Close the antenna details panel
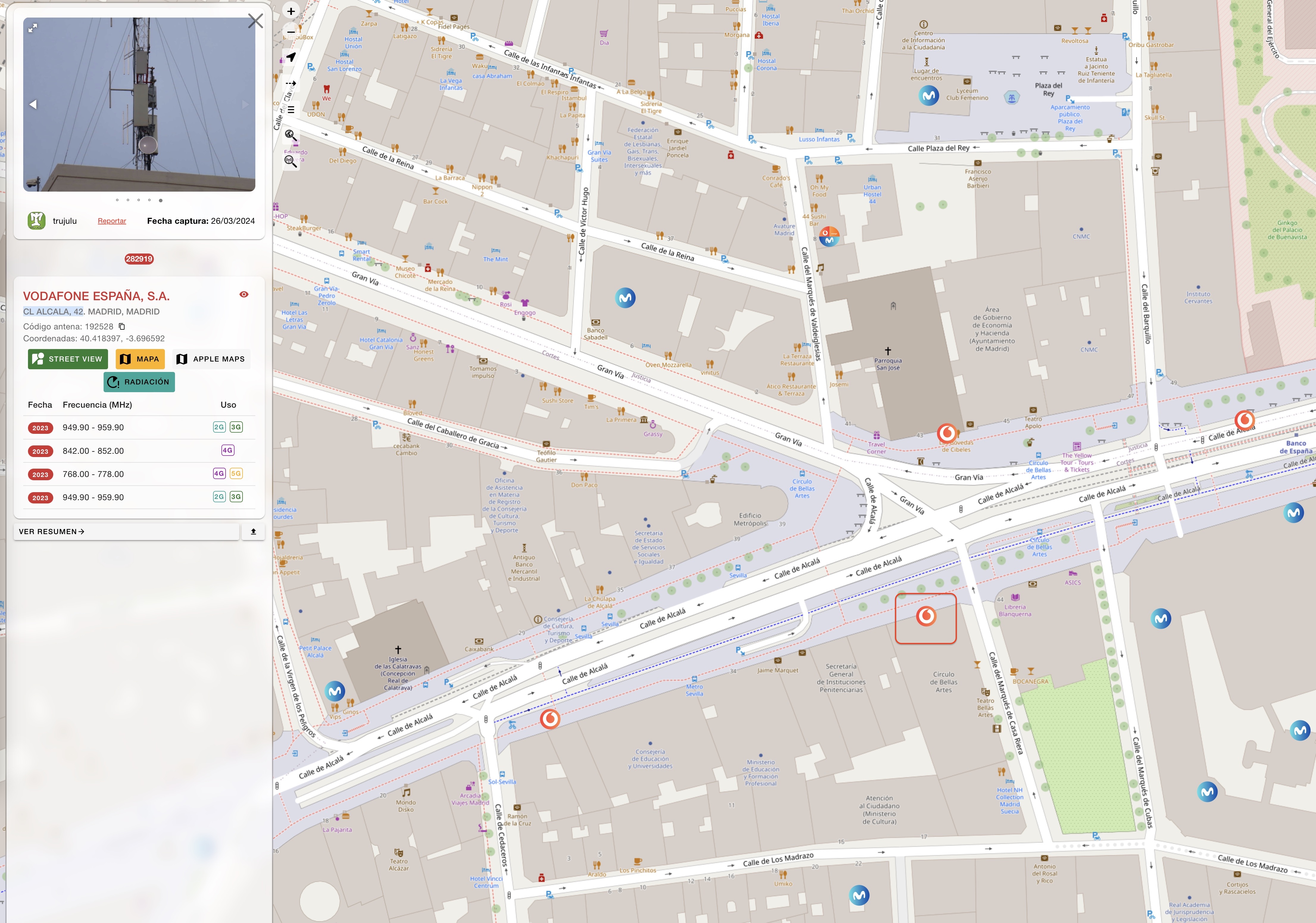 256,21
